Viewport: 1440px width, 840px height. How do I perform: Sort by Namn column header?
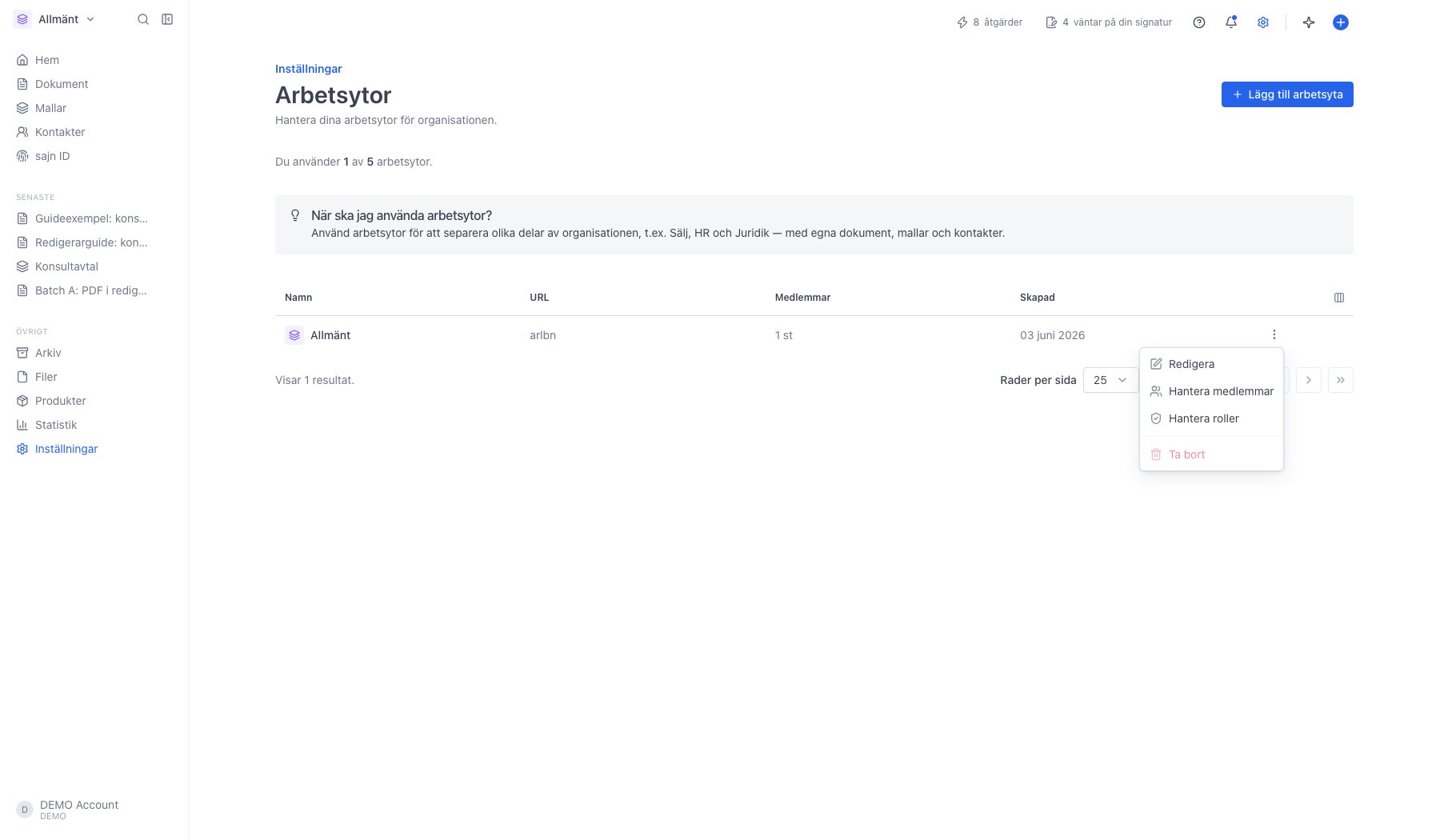click(298, 298)
